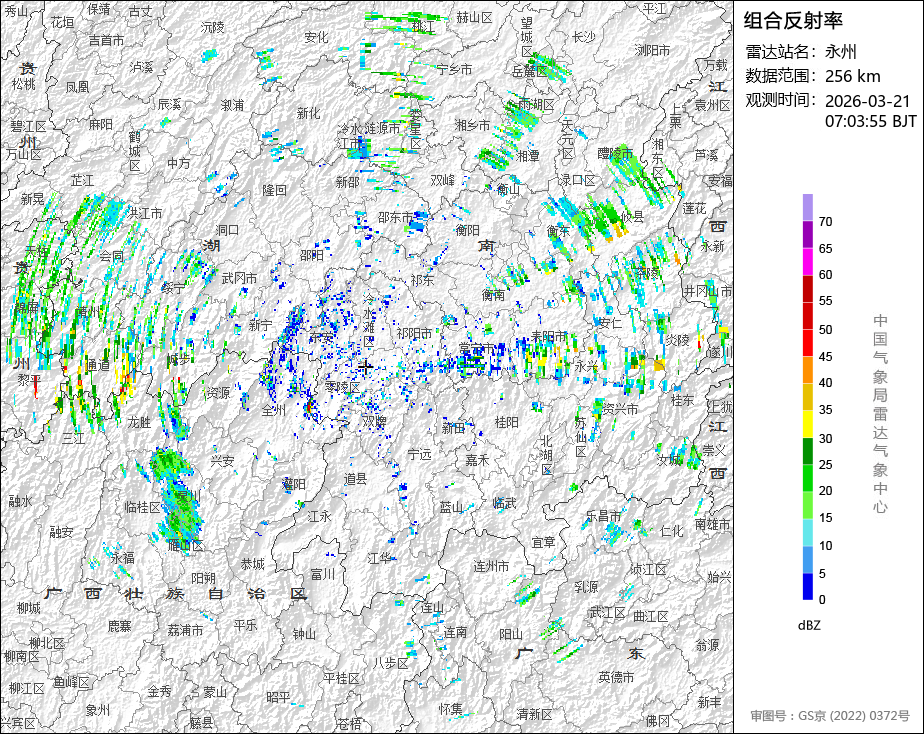This screenshot has height=734, width=924.
Task: Click the blue 0–5 dBZ legend swatch
Action: tap(808, 587)
